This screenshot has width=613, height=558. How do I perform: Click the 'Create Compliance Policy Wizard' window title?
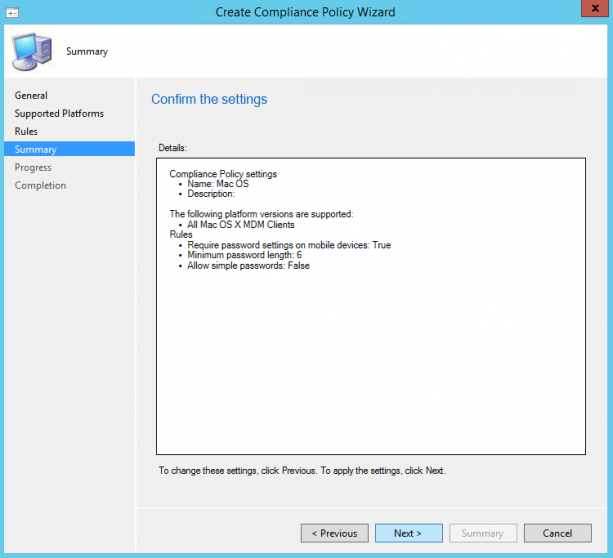click(x=305, y=12)
